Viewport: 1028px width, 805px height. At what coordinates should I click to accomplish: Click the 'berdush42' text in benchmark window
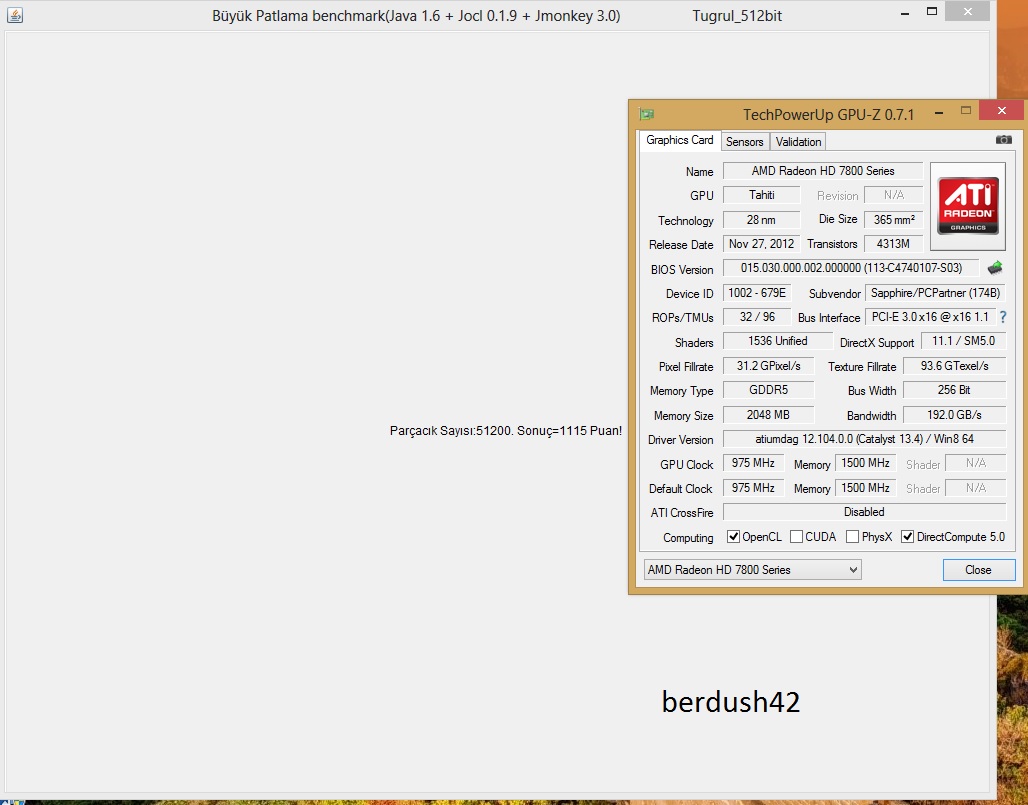[730, 702]
